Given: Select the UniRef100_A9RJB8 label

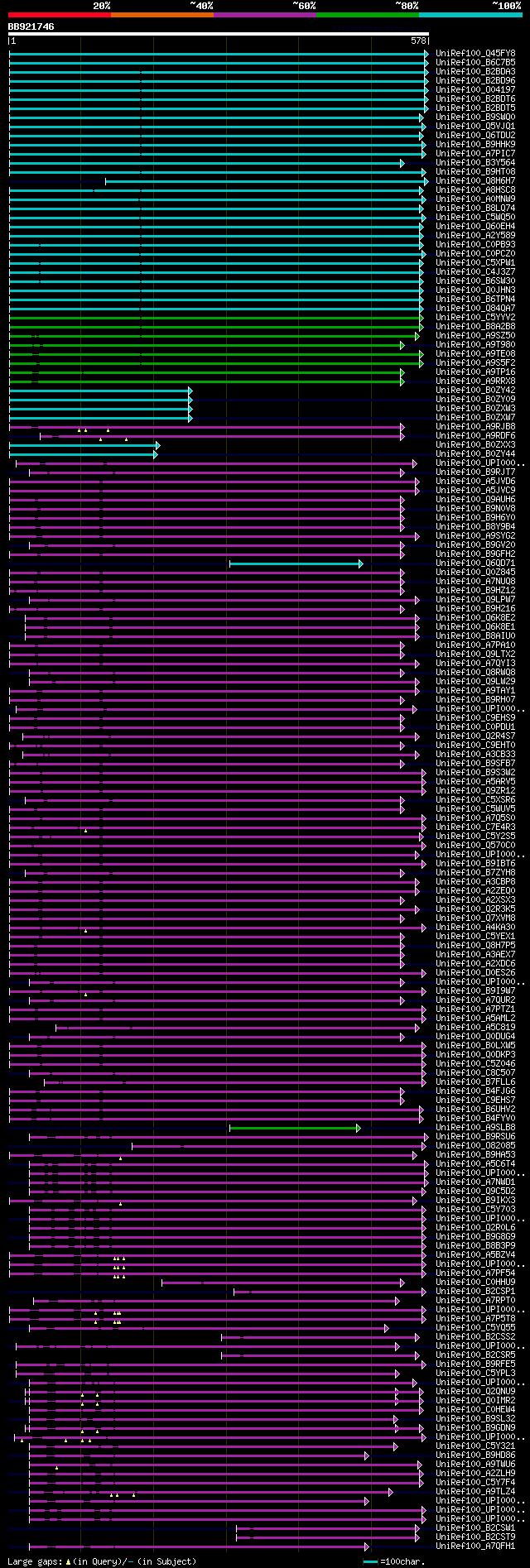Looking at the screenshot, I should pyautogui.click(x=475, y=426).
